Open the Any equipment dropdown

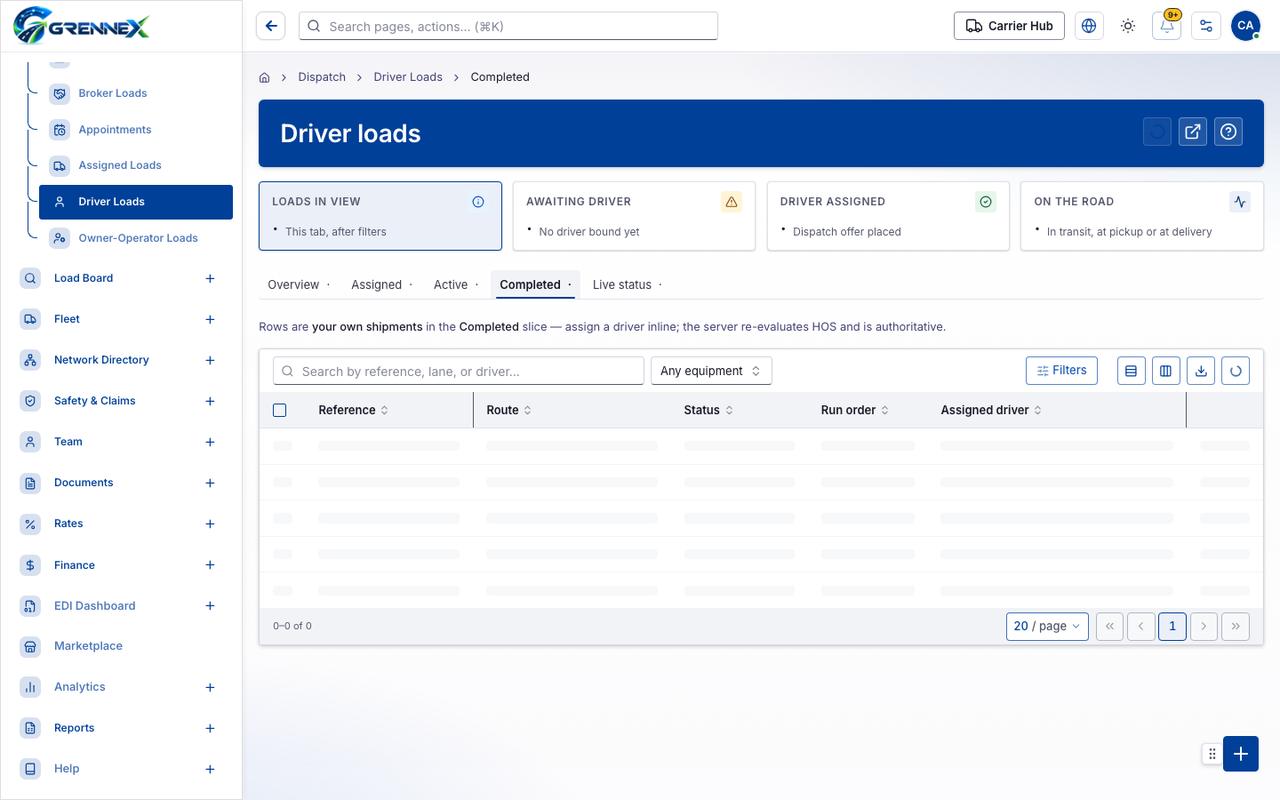(x=711, y=371)
